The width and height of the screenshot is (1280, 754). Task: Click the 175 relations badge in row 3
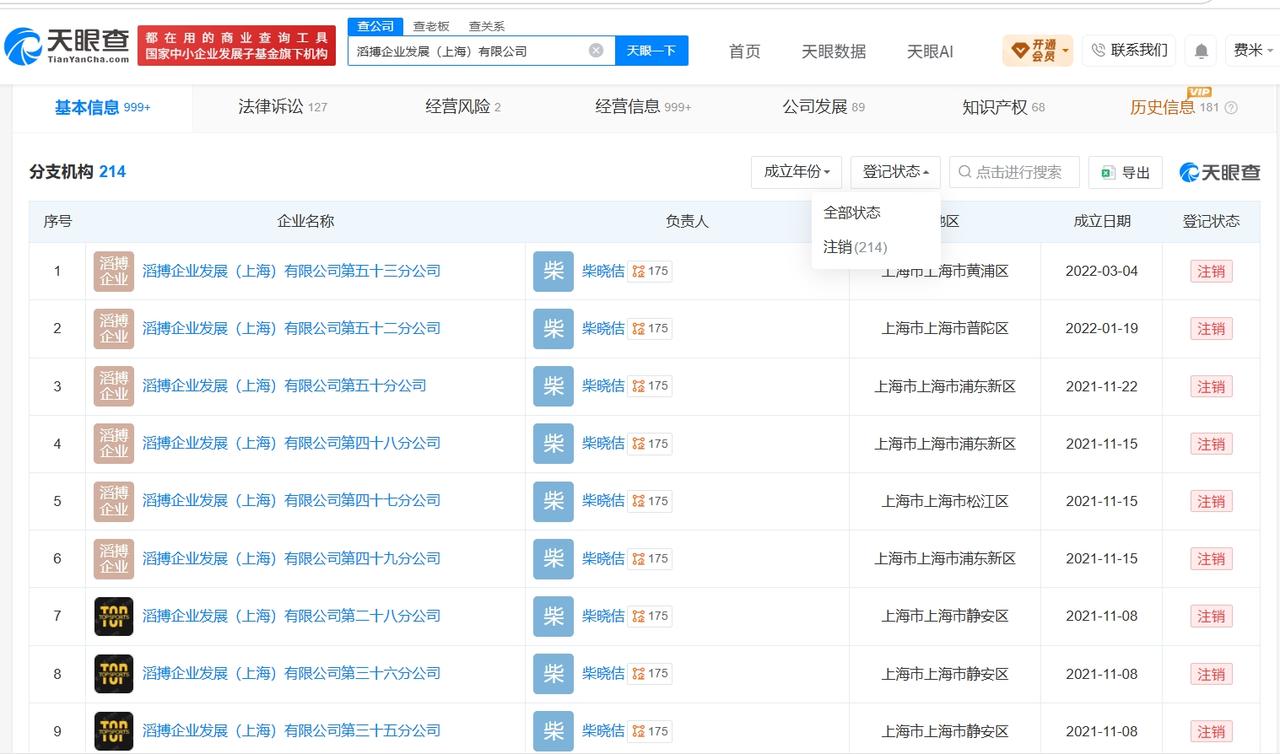pyautogui.click(x=650, y=386)
